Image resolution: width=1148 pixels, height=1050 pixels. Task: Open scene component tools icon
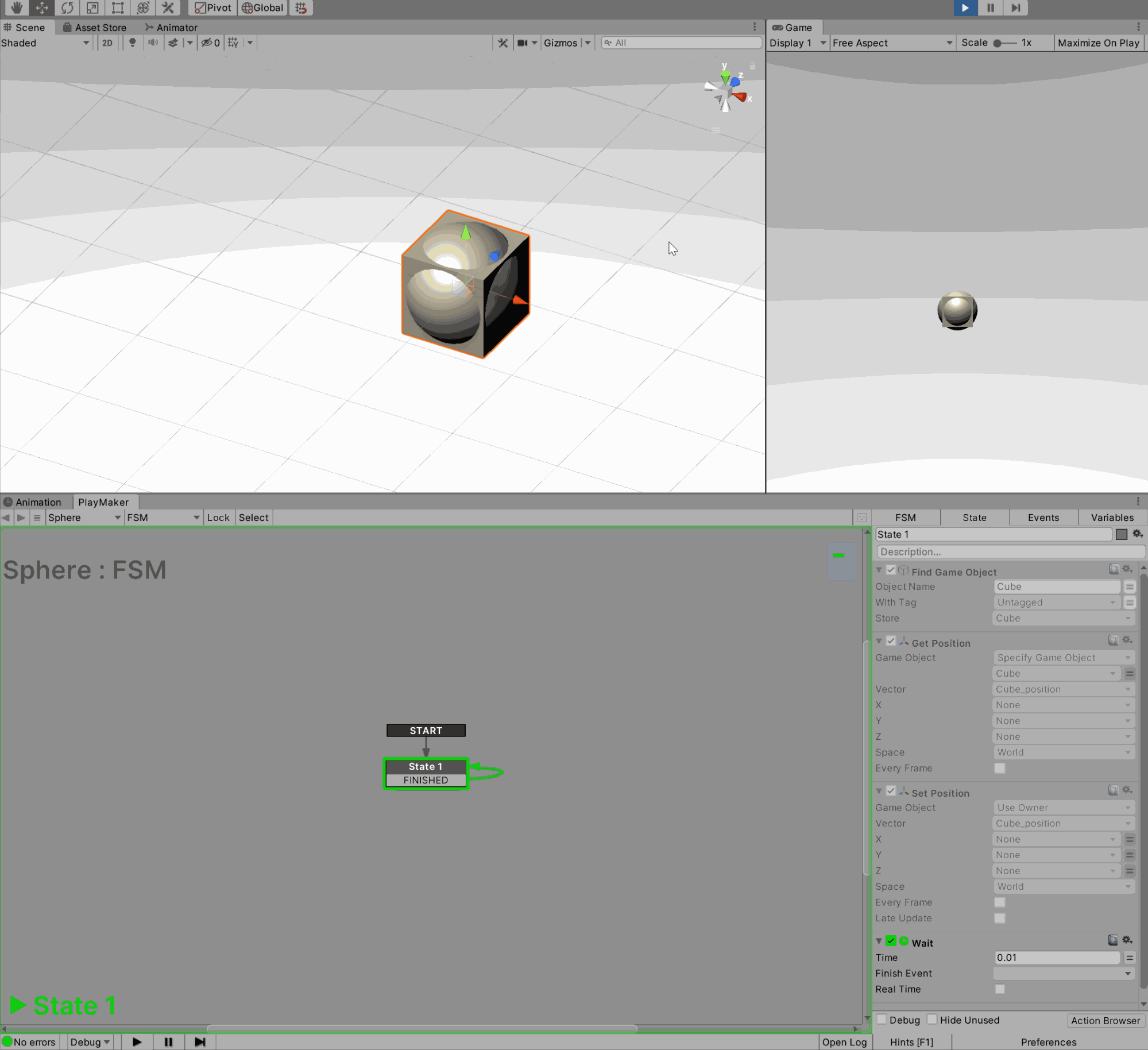coord(503,43)
